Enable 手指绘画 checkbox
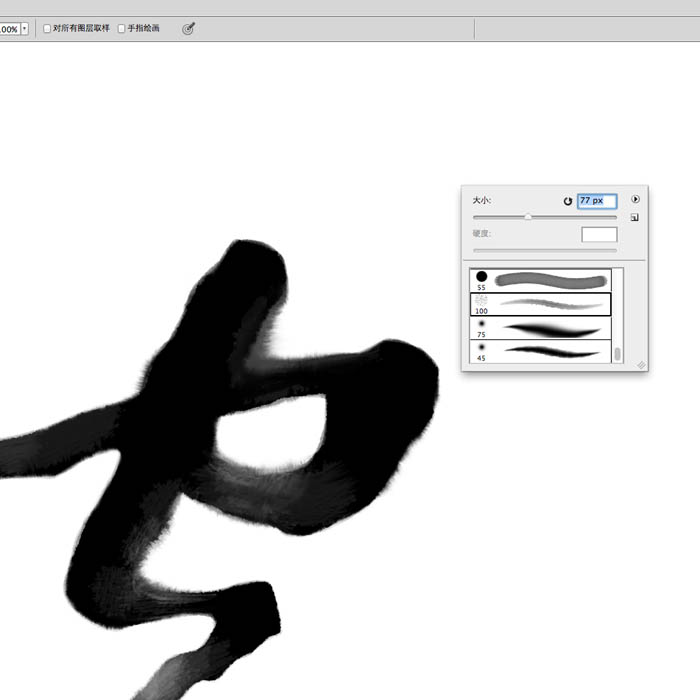 (x=122, y=29)
